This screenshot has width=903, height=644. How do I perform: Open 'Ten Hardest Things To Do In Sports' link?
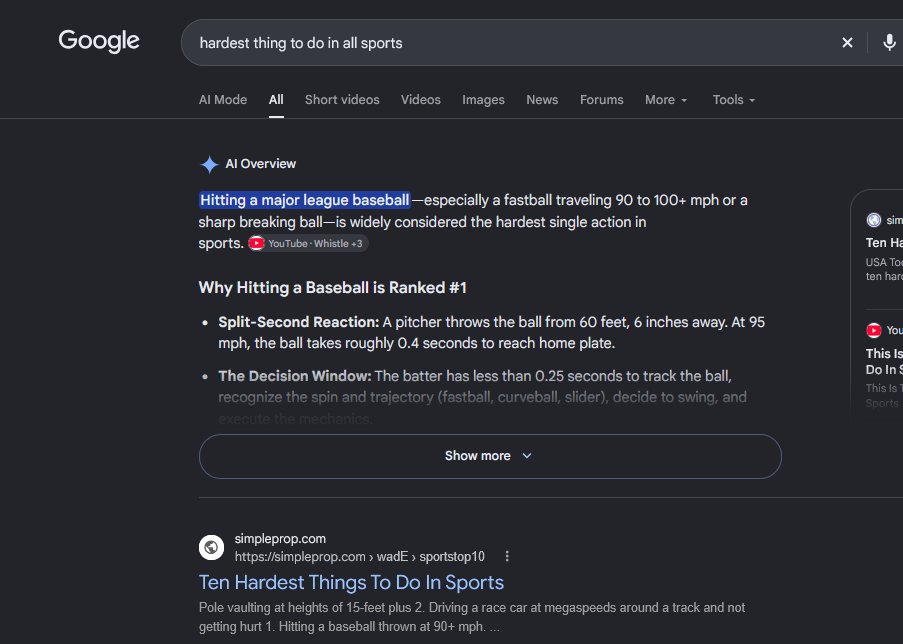tap(351, 582)
